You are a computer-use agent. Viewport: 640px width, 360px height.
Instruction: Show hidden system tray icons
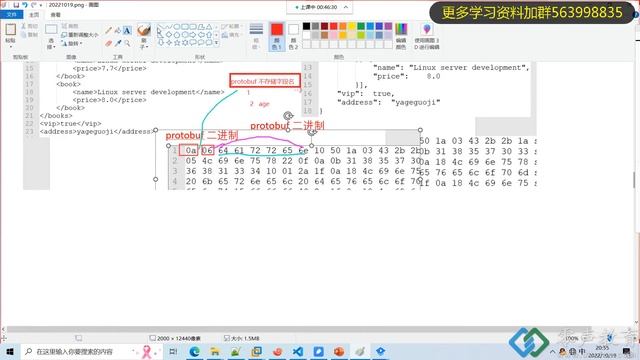point(552,351)
